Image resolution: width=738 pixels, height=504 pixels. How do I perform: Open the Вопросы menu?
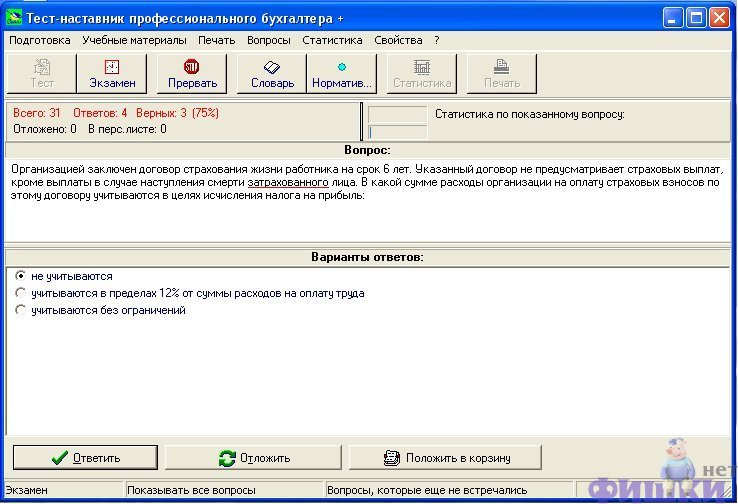269,40
